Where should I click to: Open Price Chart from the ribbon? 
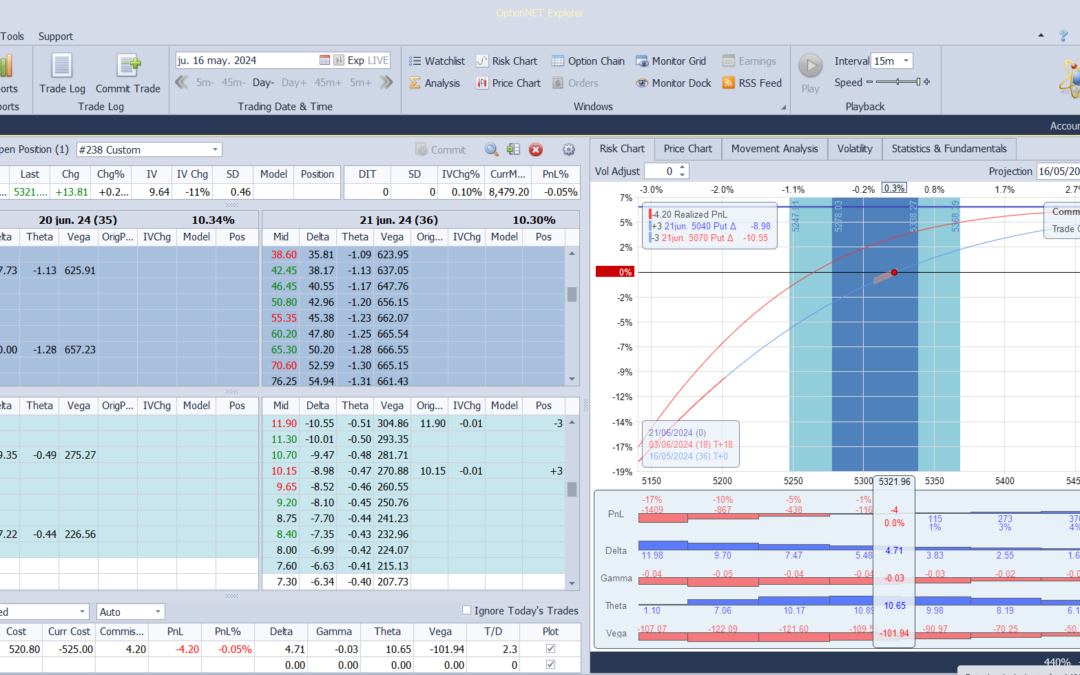508,83
